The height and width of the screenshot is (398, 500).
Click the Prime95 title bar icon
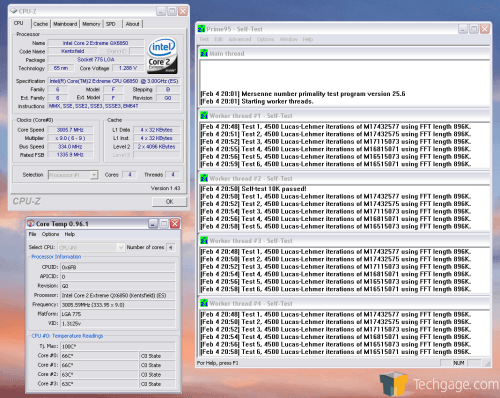[201, 29]
